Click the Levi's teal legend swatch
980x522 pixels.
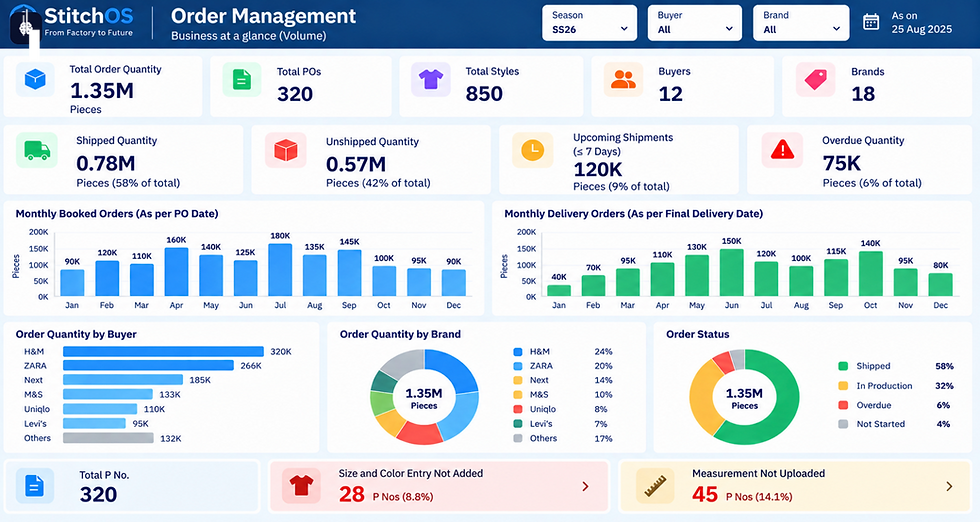[x=518, y=423]
